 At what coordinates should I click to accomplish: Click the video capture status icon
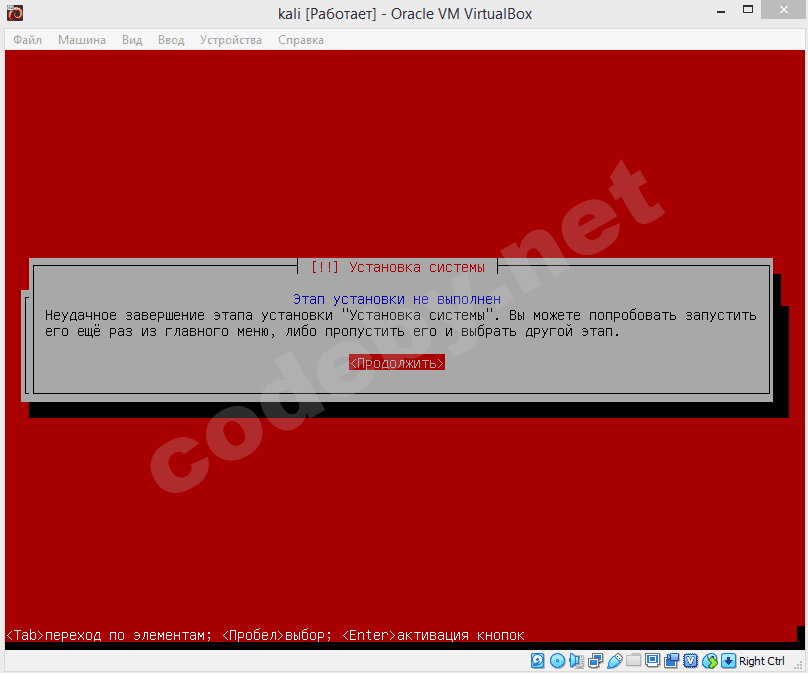671,661
